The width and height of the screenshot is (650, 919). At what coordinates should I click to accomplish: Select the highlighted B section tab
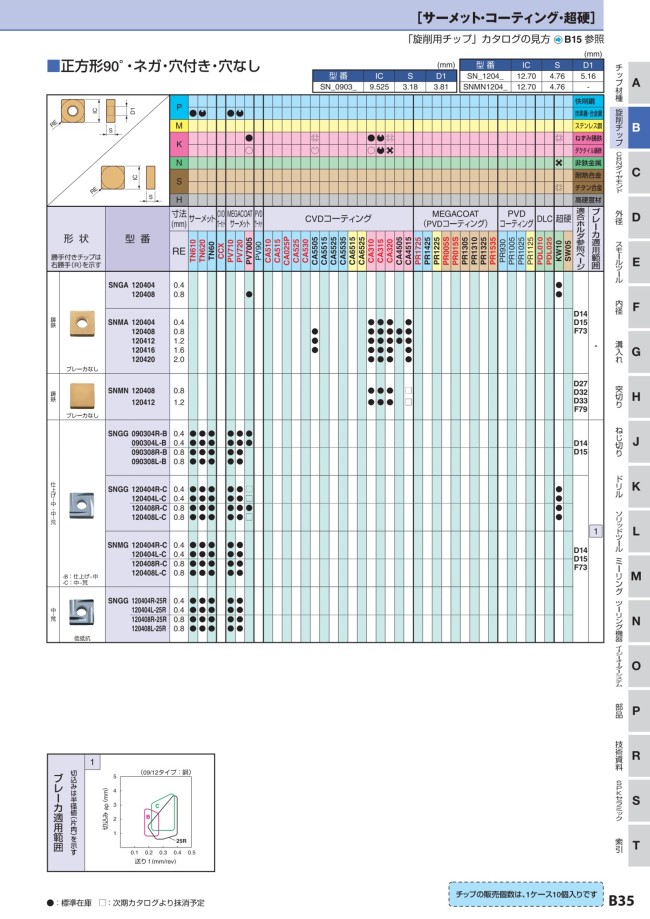tap(636, 128)
